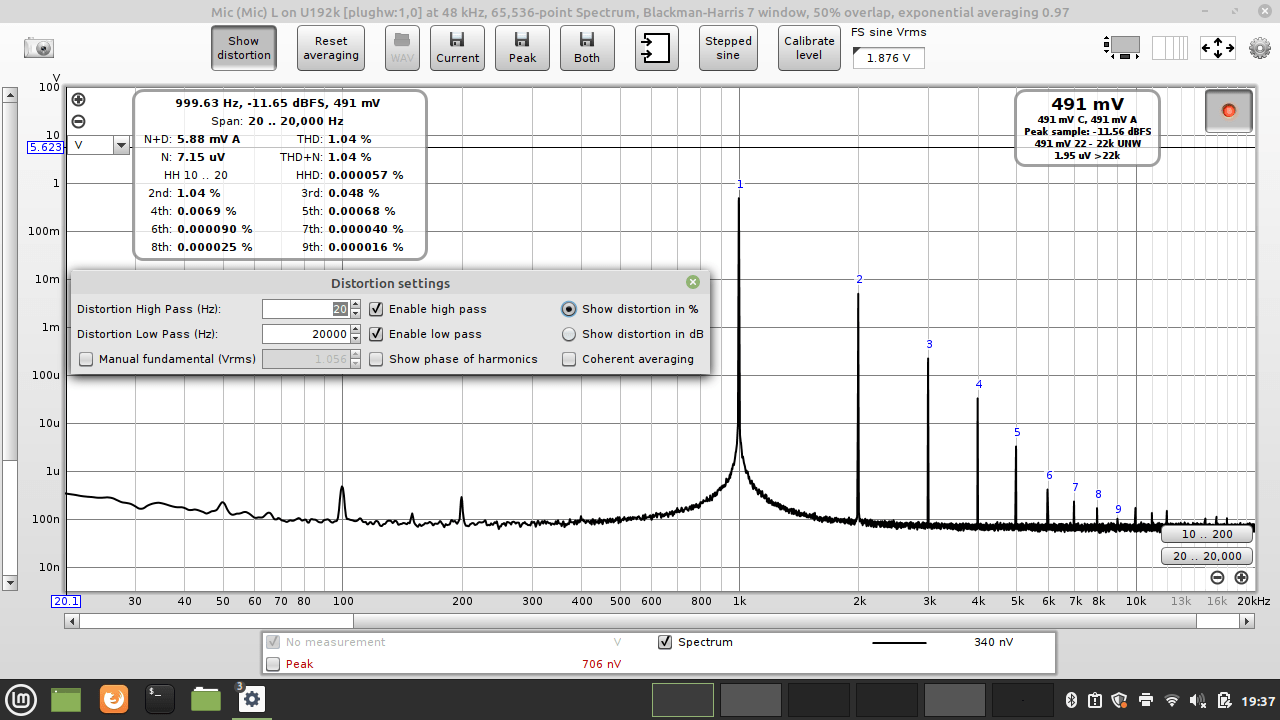Launch Firefox from taskbar
1280x720 pixels.
pyautogui.click(x=113, y=698)
